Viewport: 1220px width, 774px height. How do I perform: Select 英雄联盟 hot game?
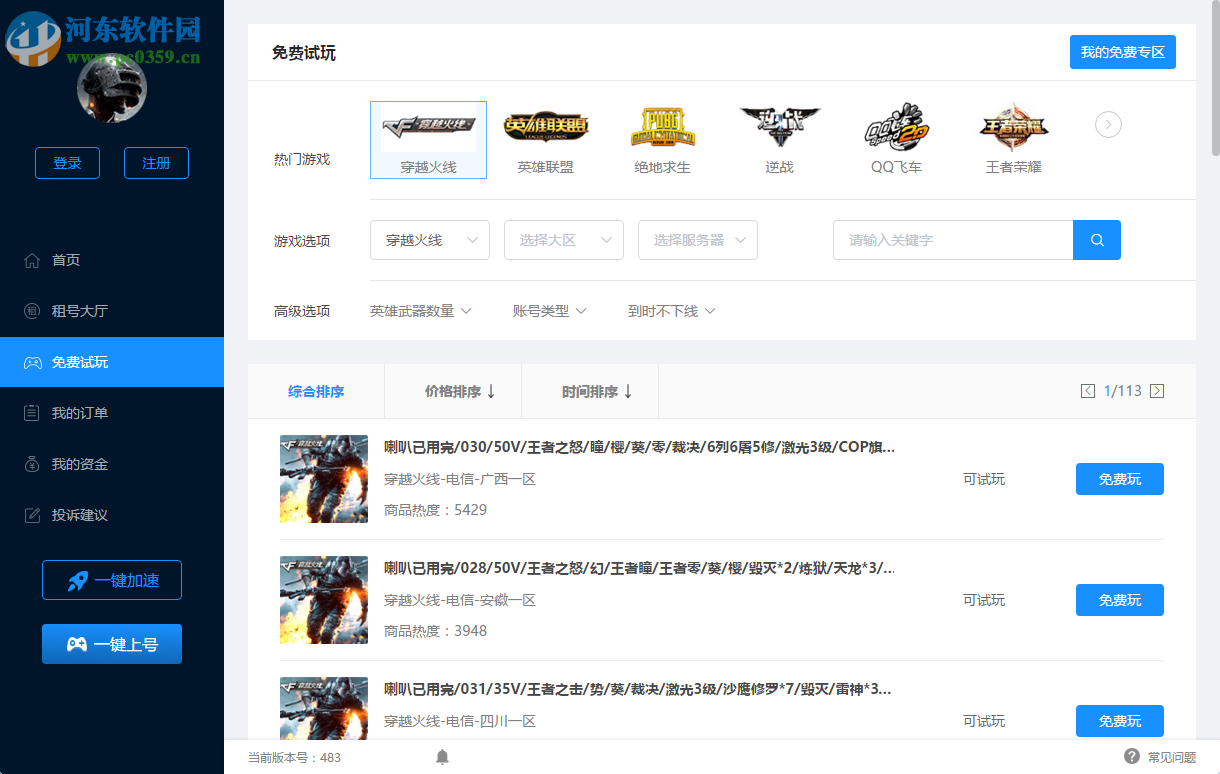[x=545, y=138]
